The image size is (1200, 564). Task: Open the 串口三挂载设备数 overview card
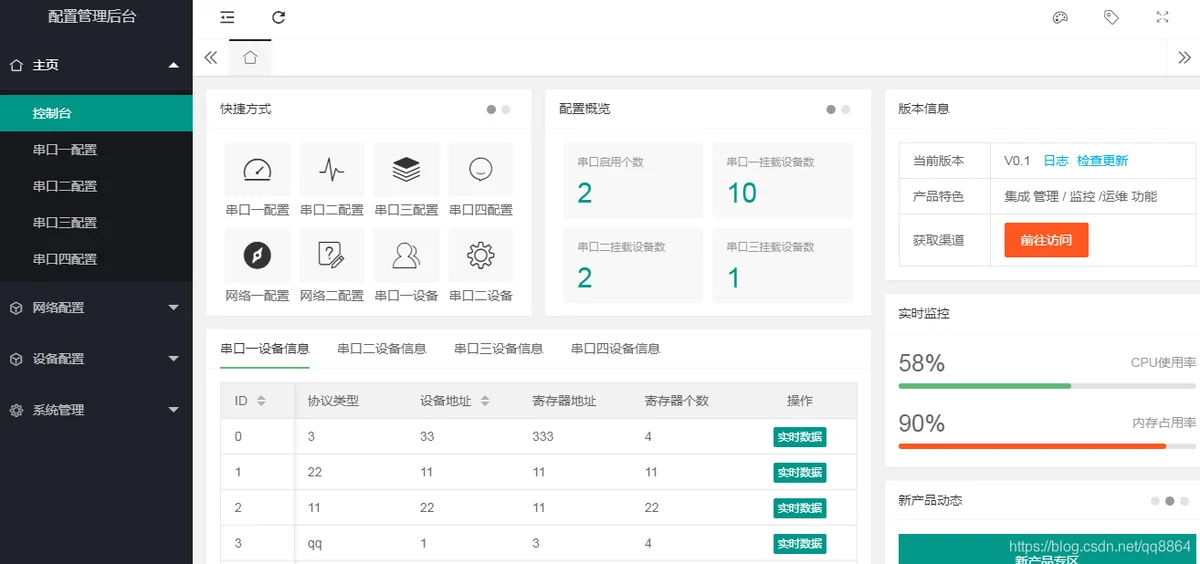pos(783,266)
